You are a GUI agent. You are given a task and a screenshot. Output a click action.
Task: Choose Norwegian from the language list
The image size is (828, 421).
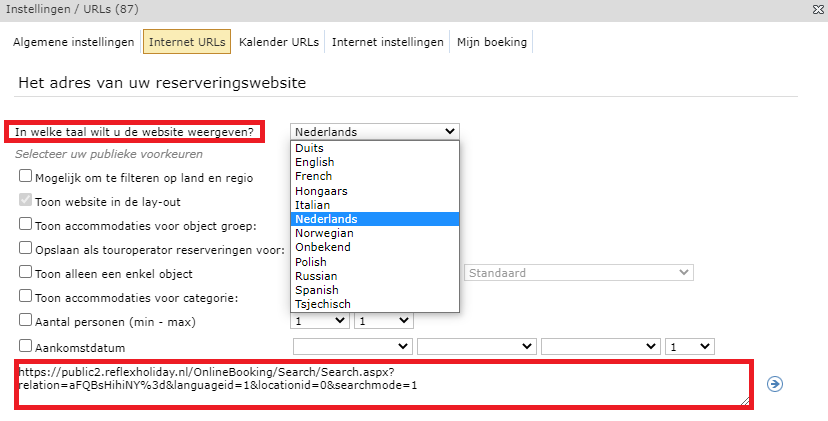pos(375,233)
